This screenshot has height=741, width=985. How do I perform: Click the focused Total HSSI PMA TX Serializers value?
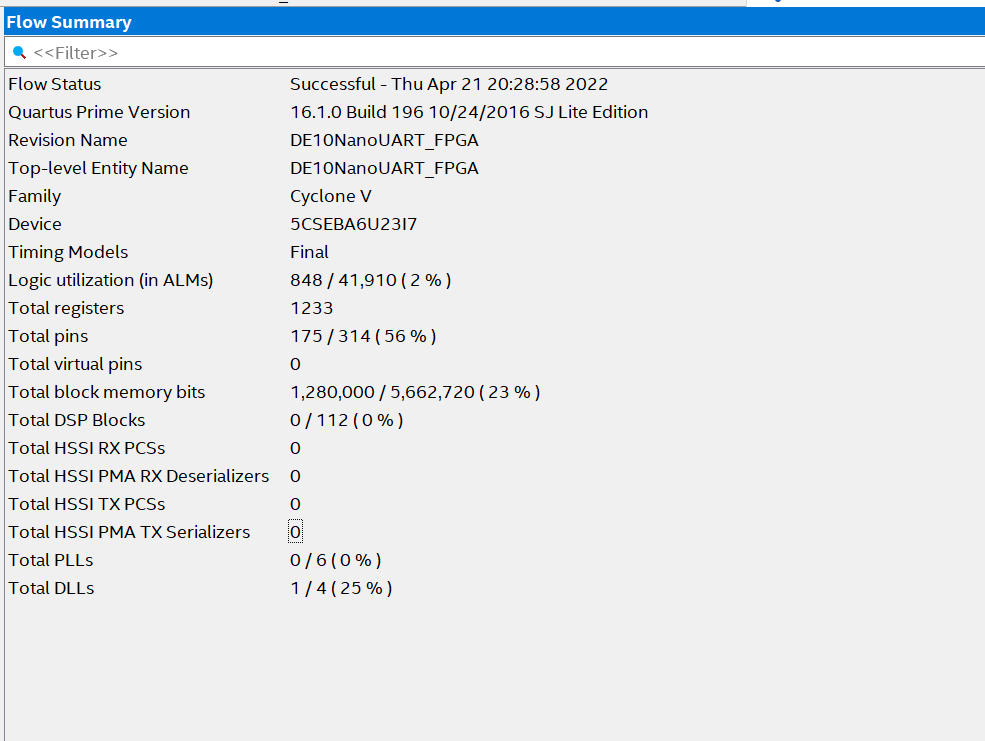coord(295,532)
